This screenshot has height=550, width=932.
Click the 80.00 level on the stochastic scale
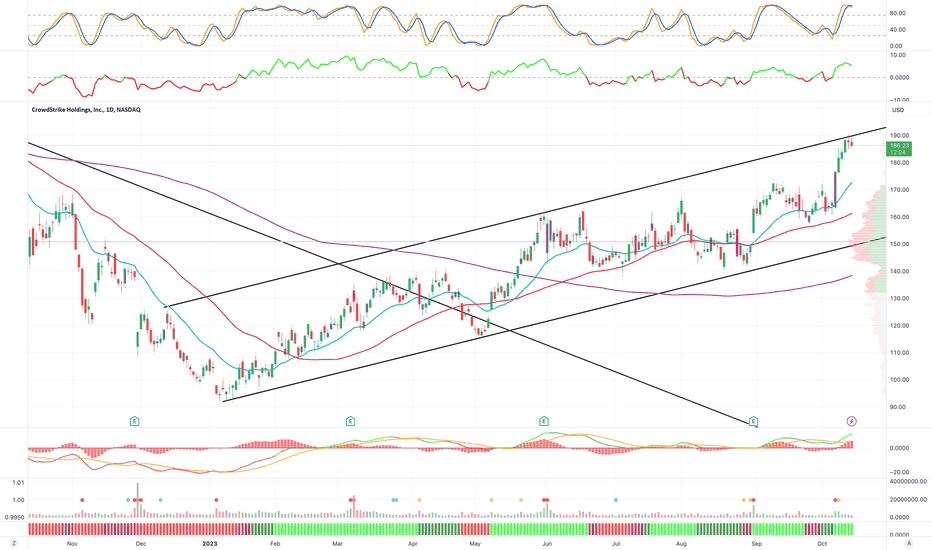[898, 13]
